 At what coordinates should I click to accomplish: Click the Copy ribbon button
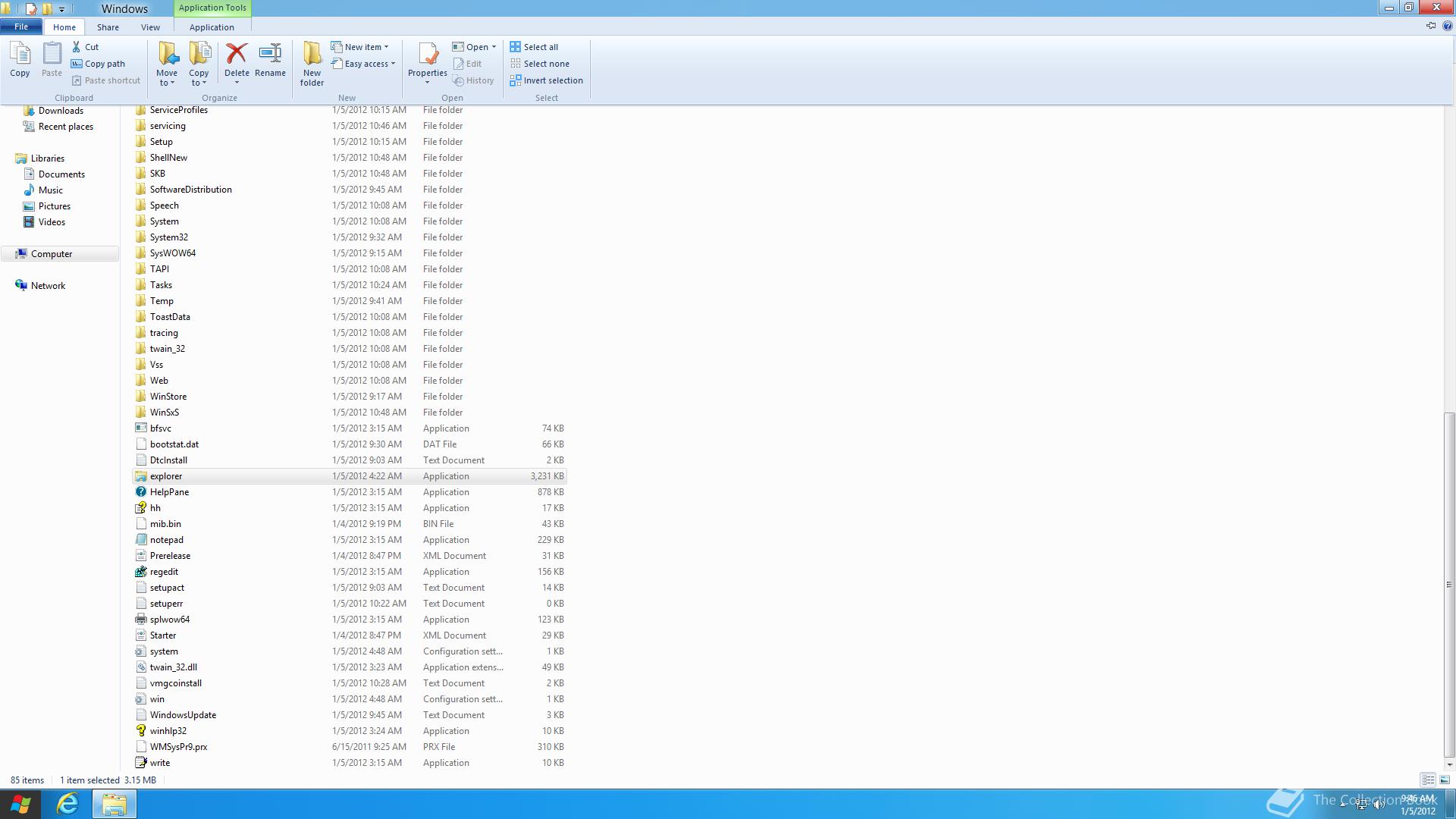point(20,60)
